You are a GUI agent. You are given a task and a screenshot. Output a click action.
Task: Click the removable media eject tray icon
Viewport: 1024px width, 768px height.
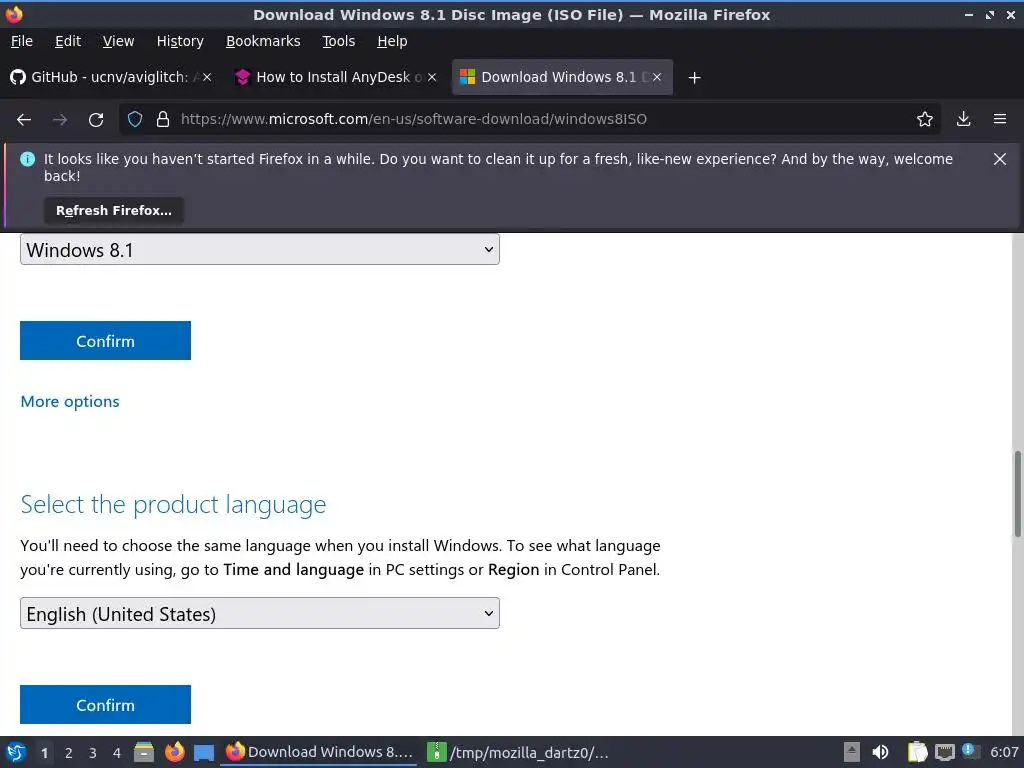[x=852, y=752]
